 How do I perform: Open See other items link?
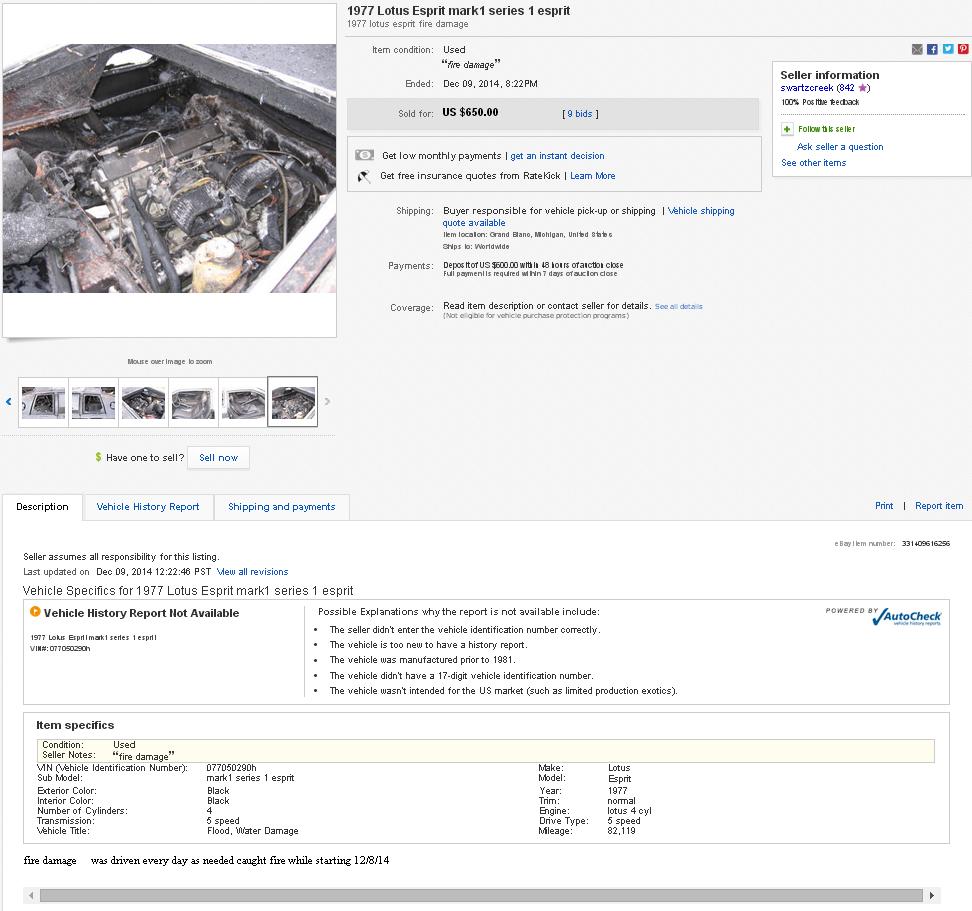[x=813, y=163]
